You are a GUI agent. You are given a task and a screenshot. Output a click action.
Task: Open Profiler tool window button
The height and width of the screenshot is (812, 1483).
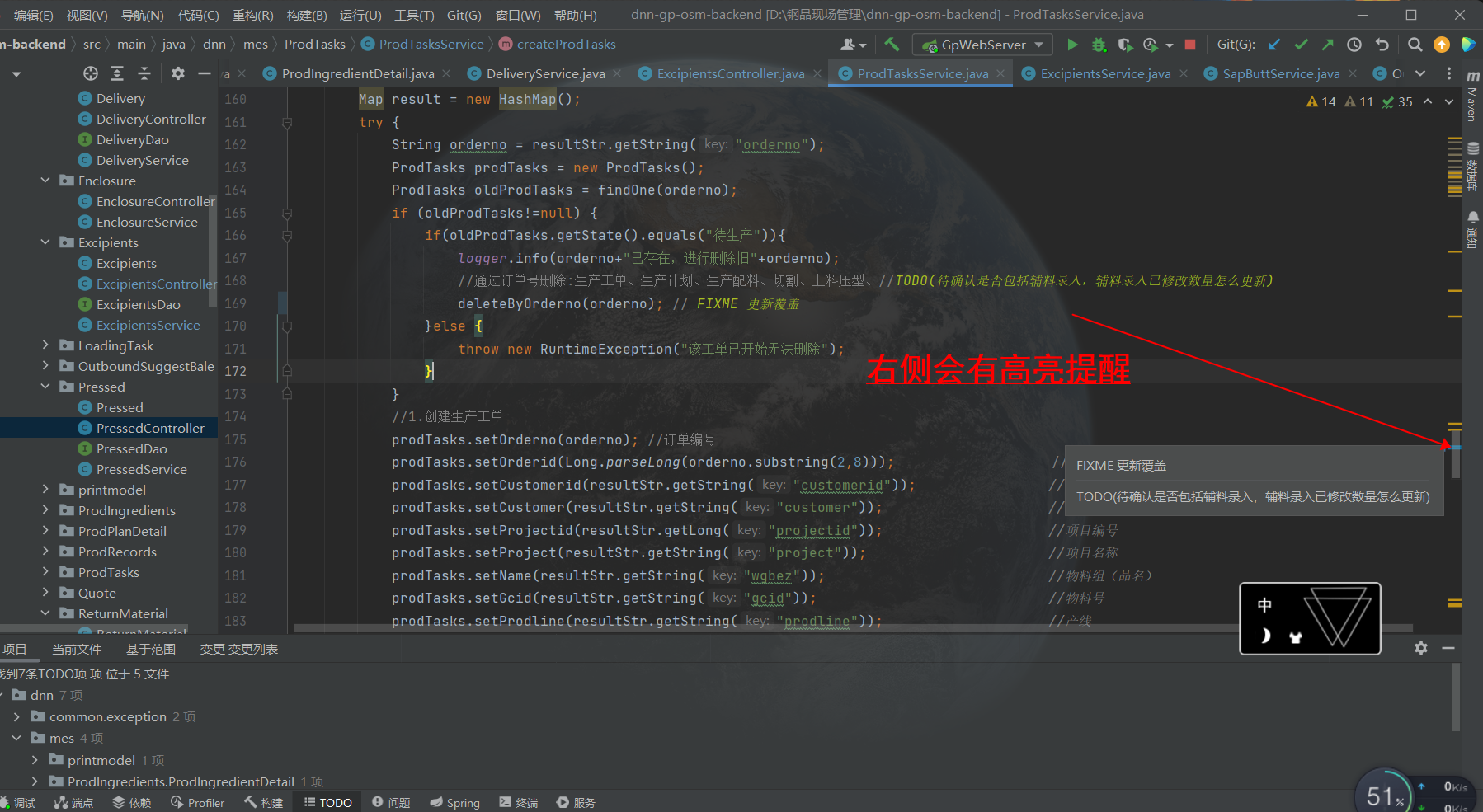point(197,803)
